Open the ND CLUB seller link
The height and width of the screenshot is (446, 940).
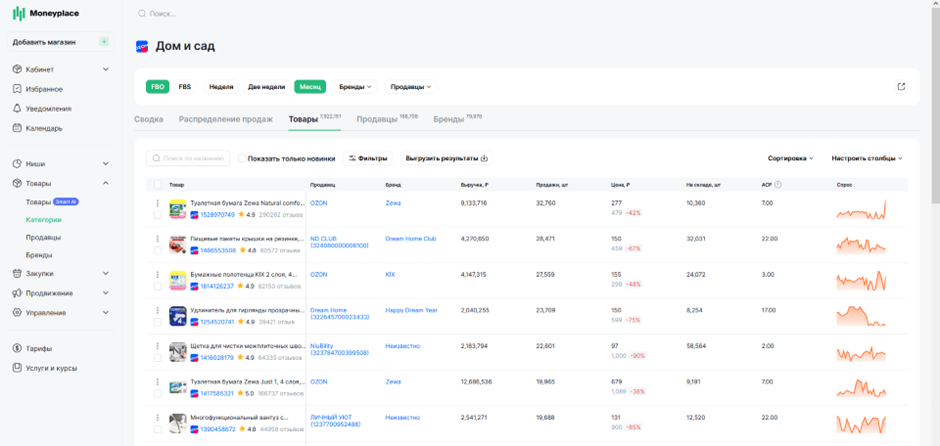(339, 242)
